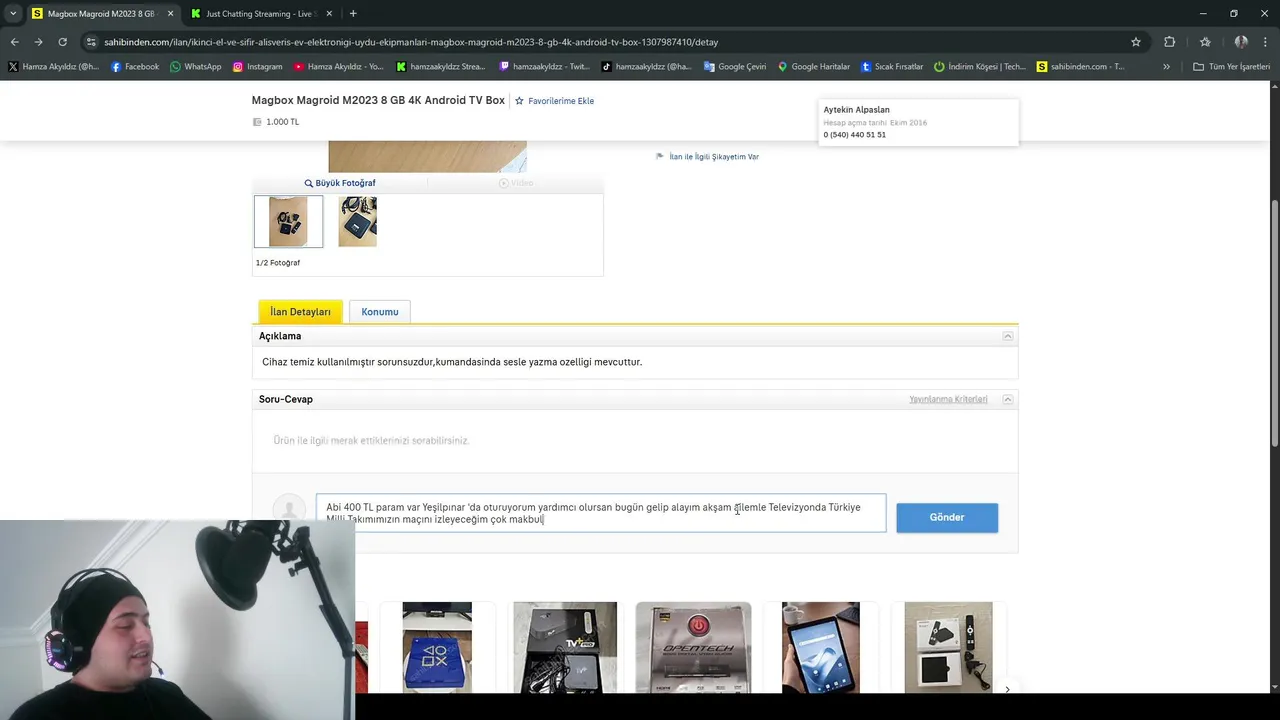Switch to Konumu tab

click(380, 312)
